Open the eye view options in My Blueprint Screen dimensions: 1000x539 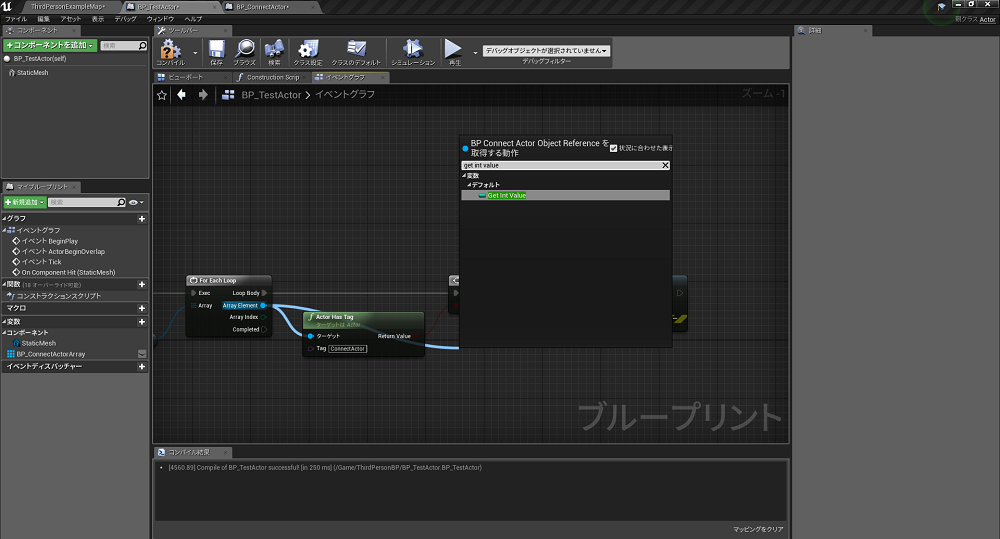[136, 202]
